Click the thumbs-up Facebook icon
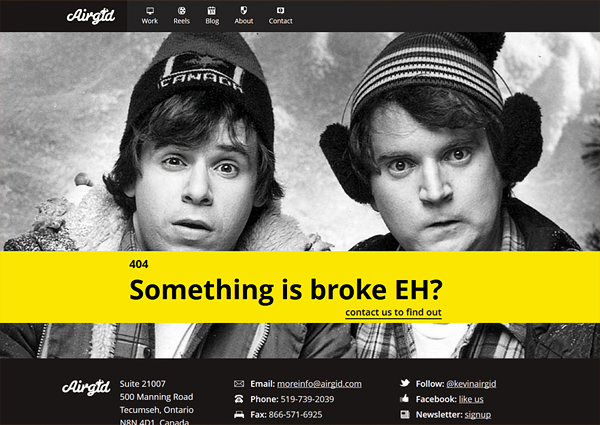Viewport: 600px width, 425px height. coord(404,399)
